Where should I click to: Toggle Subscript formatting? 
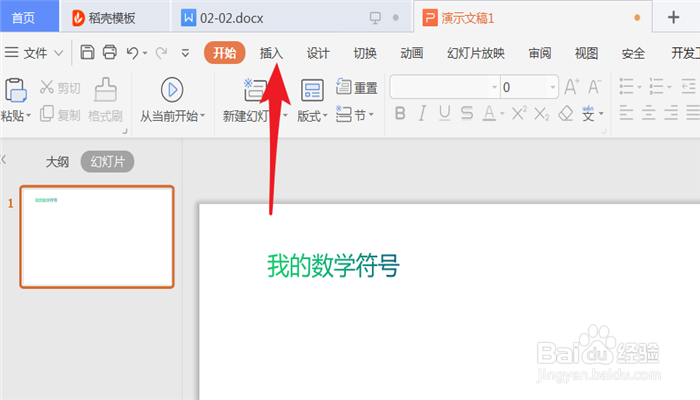pyautogui.click(x=542, y=114)
